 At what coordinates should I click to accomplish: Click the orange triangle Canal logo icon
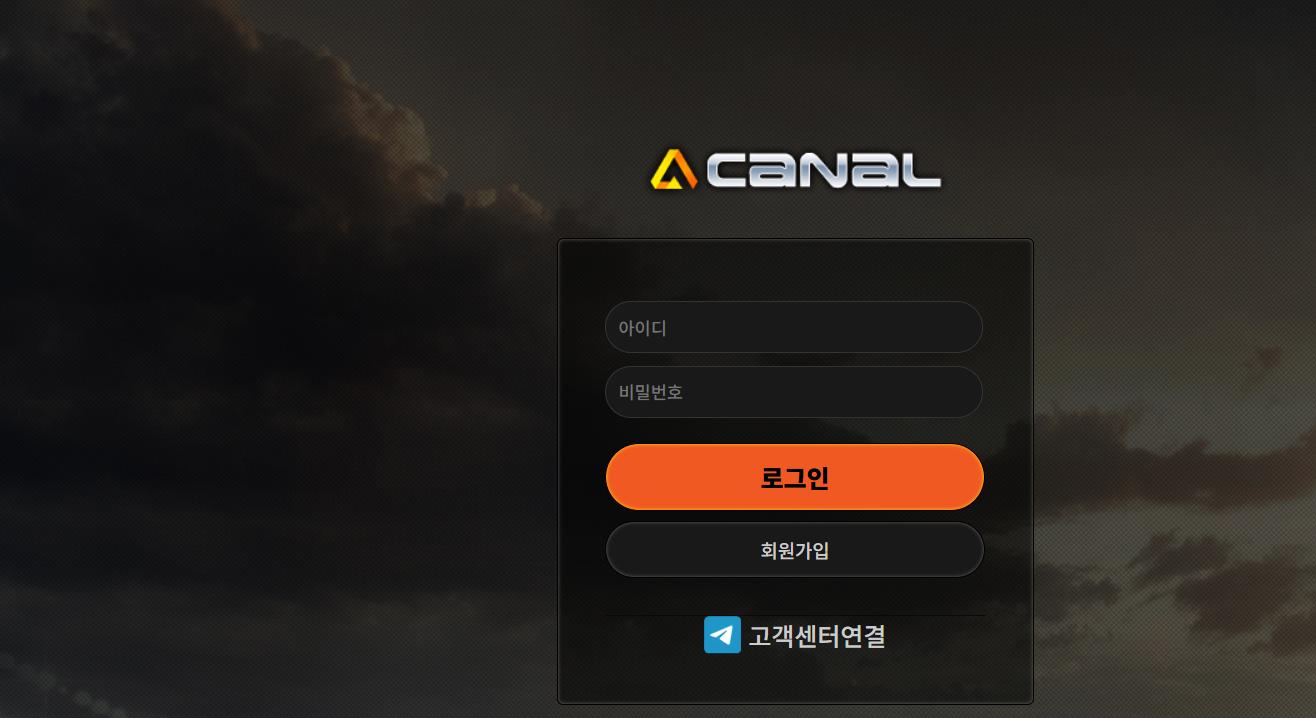pyautogui.click(x=673, y=169)
